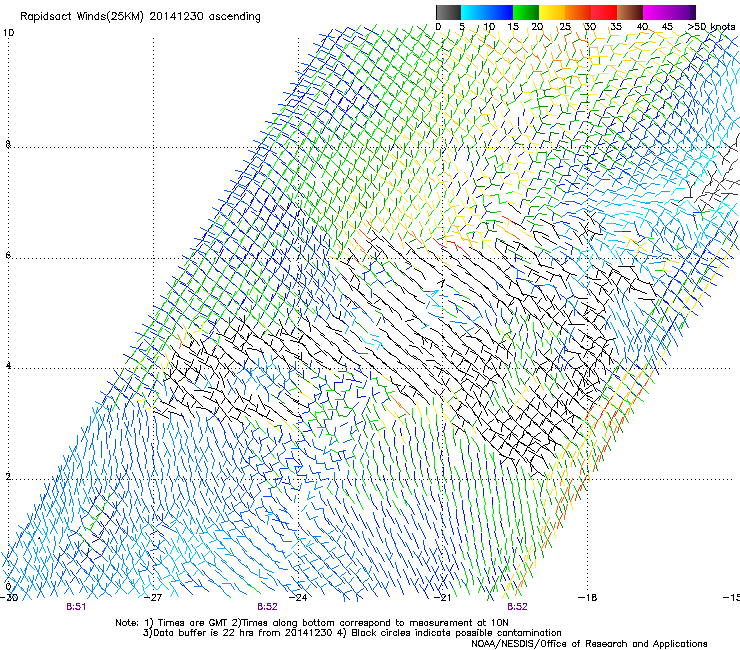The width and height of the screenshot is (740, 650).
Task: Click the purple time label '8:51'
Action: tap(76, 607)
